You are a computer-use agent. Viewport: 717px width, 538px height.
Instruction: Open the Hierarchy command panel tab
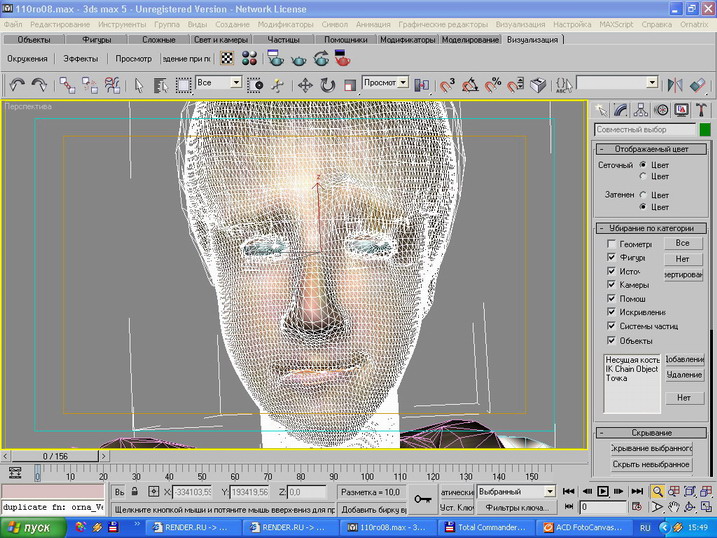[x=641, y=110]
